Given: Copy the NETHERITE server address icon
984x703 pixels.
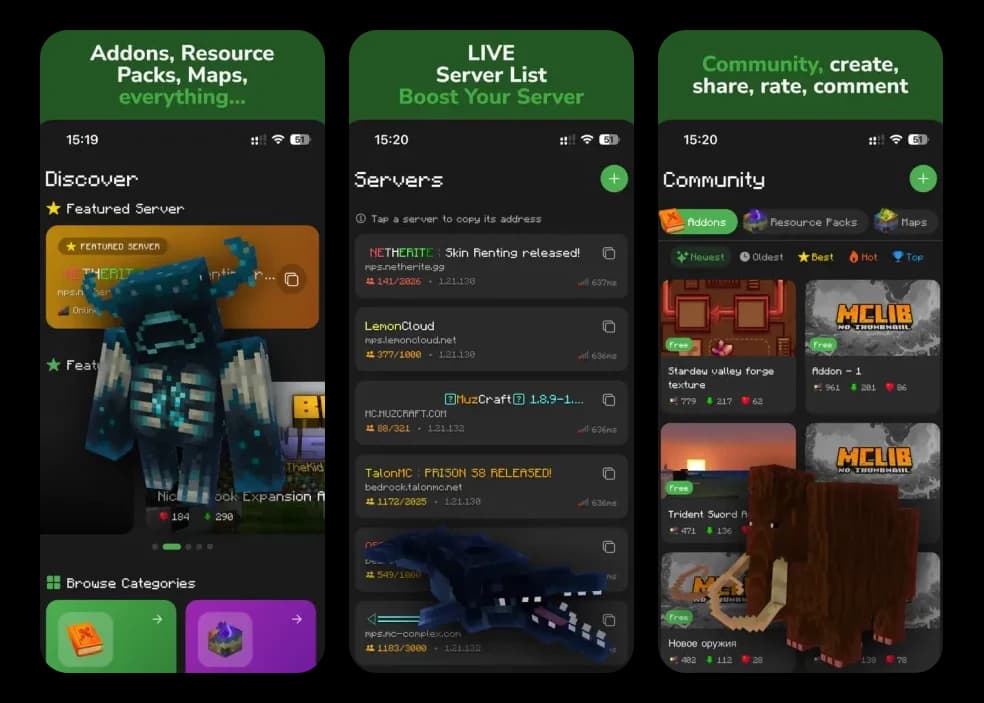Looking at the screenshot, I should (x=609, y=253).
